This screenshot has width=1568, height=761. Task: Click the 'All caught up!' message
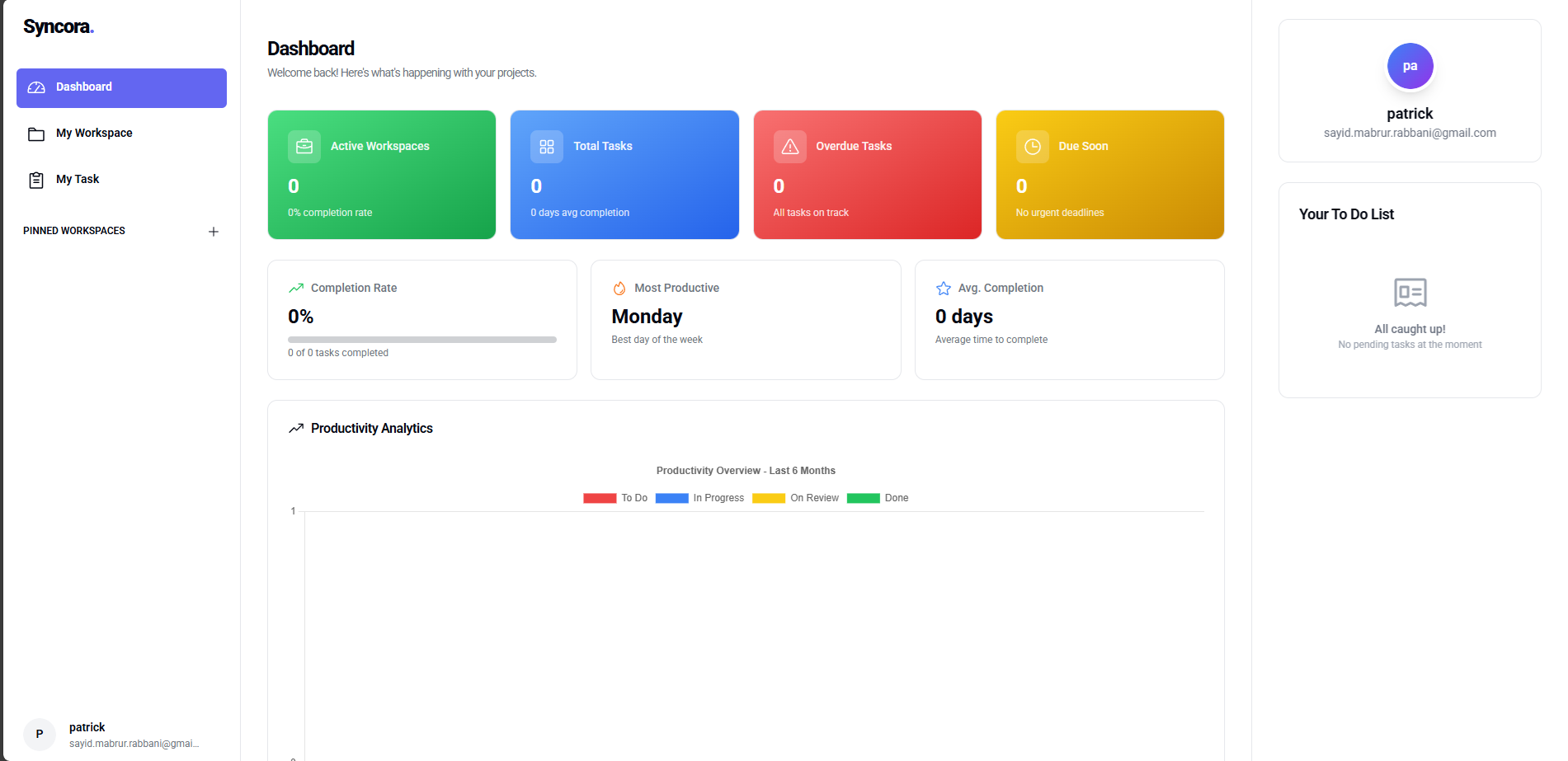[x=1410, y=329]
